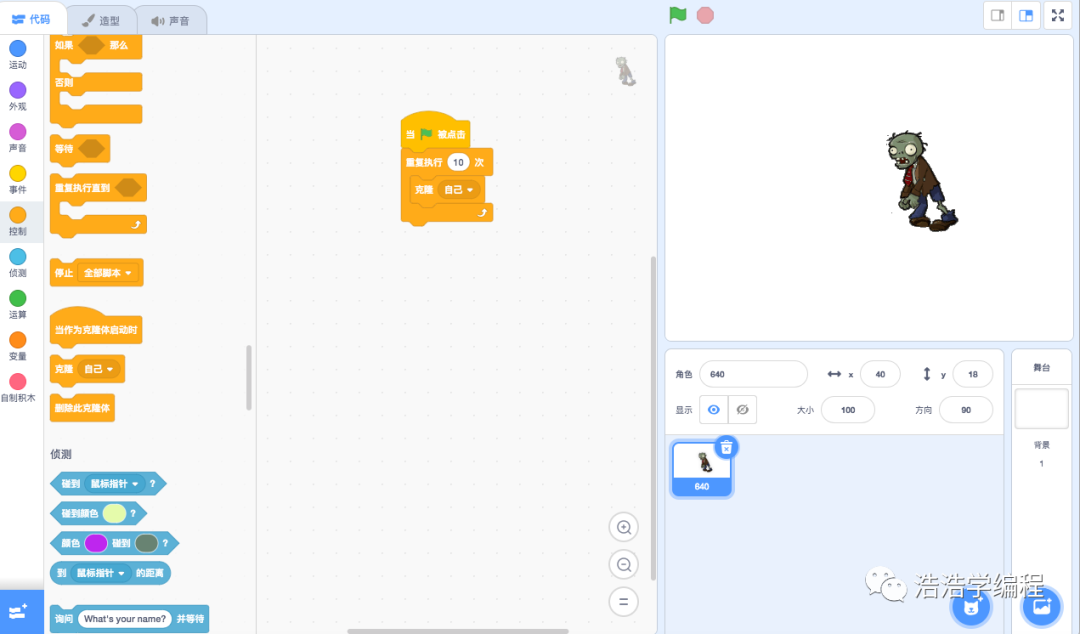Screen dimensions: 1080x634
Task: Switch to small stage layout
Action: click(997, 15)
